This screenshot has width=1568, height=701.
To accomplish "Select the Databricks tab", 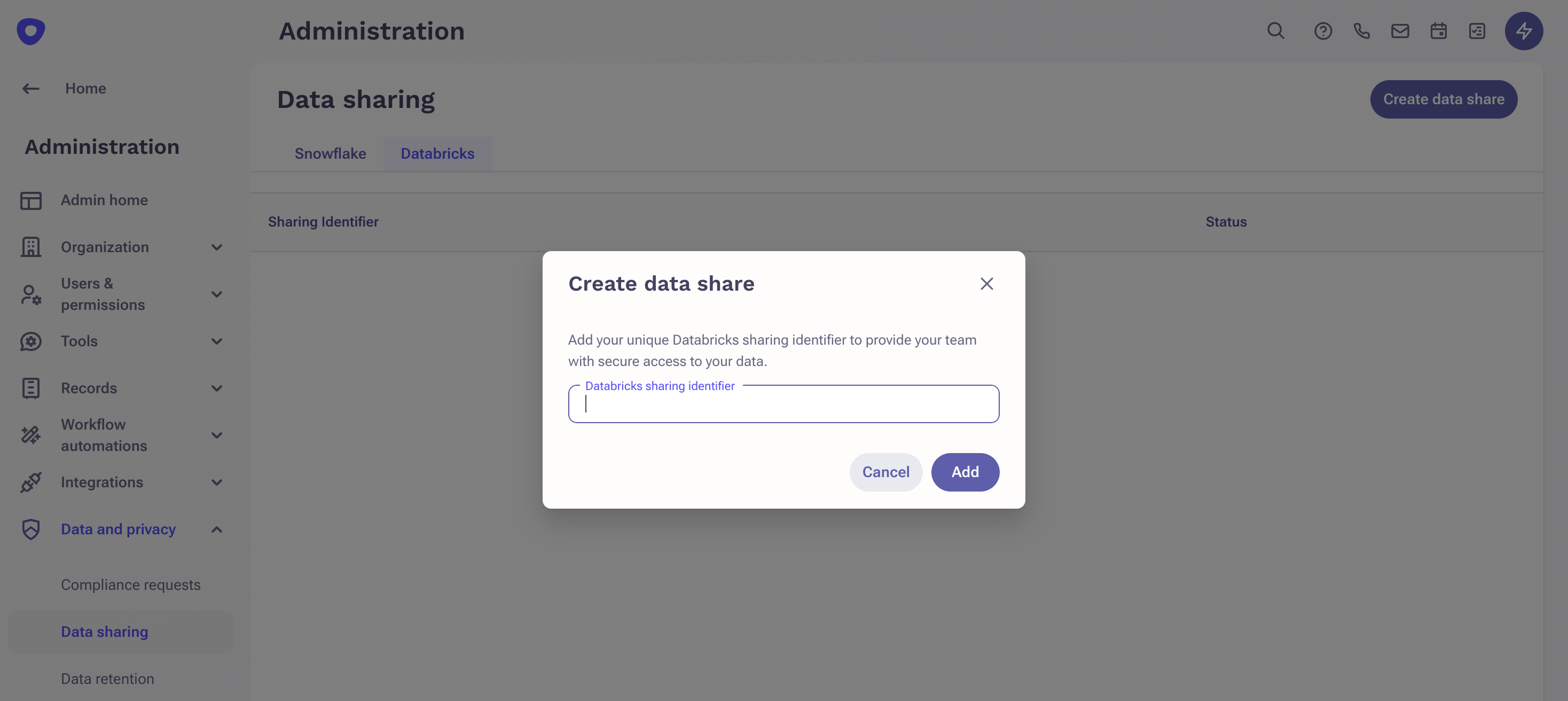I will (437, 153).
